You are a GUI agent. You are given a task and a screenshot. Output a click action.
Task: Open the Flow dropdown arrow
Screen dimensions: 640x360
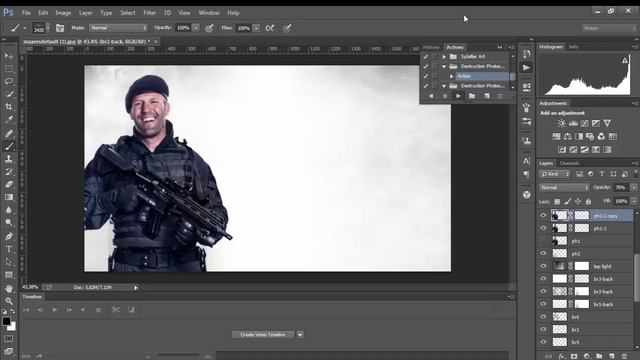(x=256, y=28)
